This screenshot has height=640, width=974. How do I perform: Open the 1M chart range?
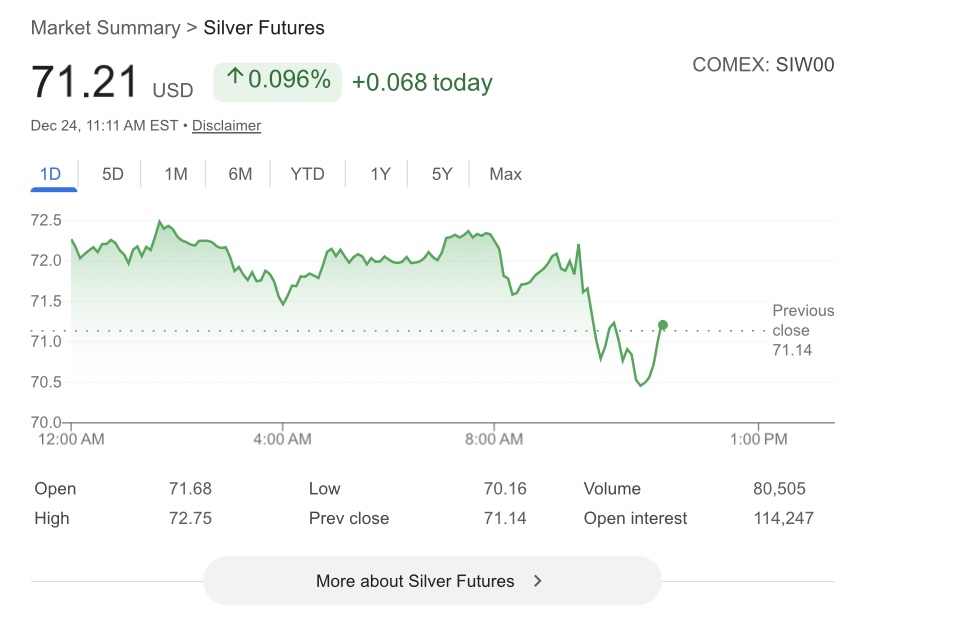tap(176, 174)
